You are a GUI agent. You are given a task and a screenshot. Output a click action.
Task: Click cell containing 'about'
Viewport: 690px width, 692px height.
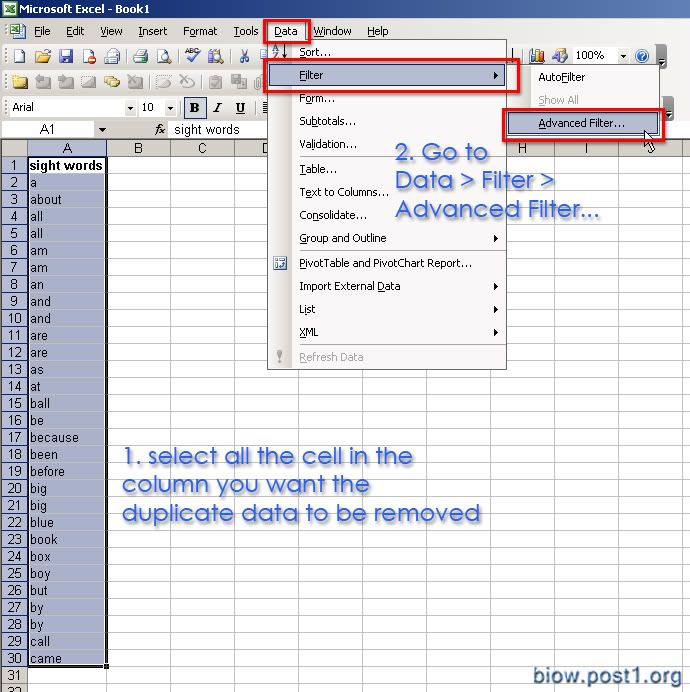67,199
